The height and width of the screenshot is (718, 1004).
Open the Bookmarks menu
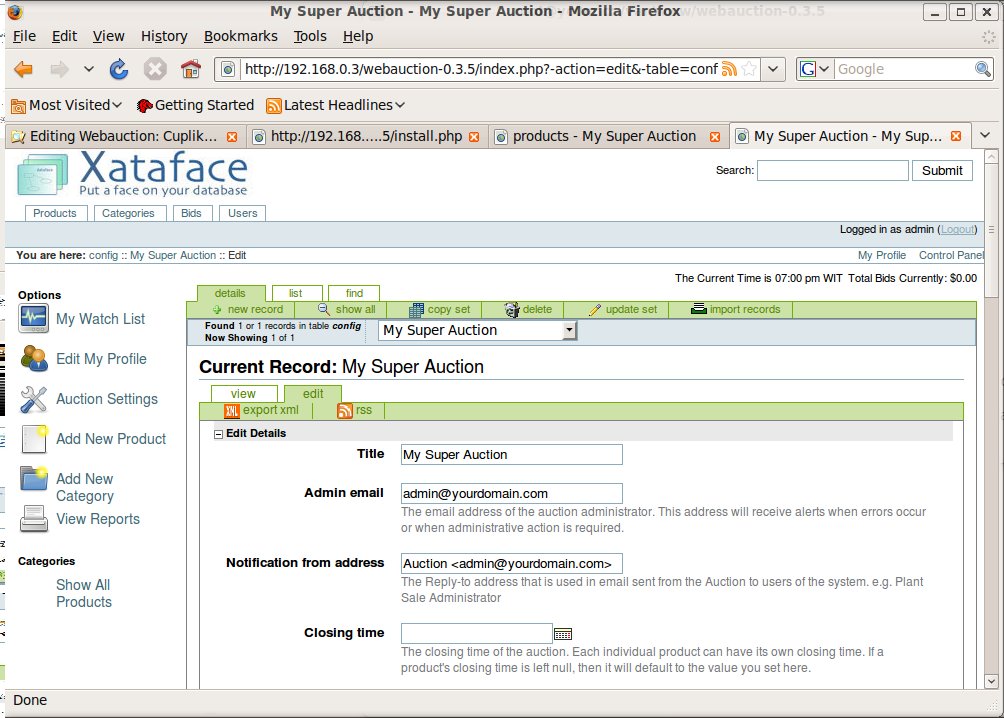click(240, 36)
